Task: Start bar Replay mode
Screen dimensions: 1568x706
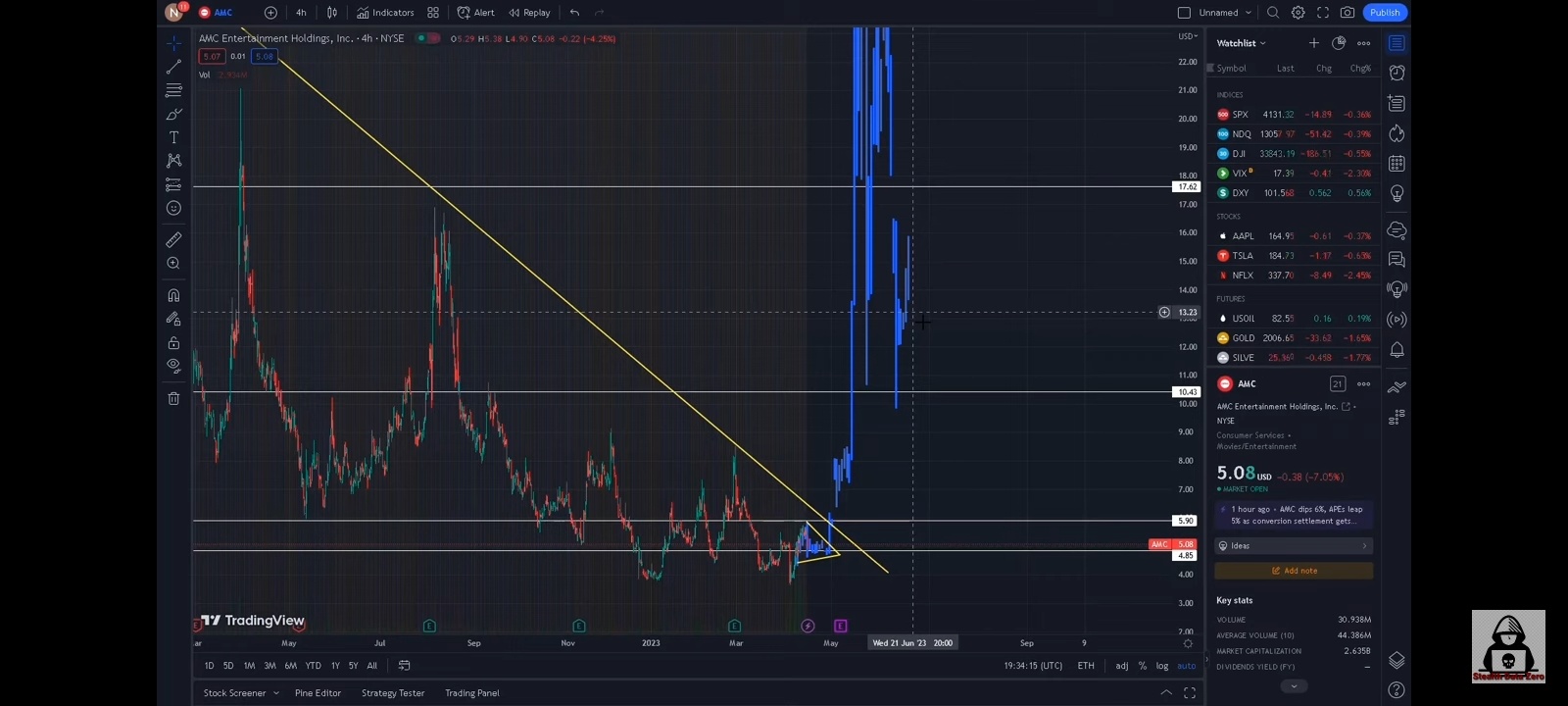Action: click(529, 13)
